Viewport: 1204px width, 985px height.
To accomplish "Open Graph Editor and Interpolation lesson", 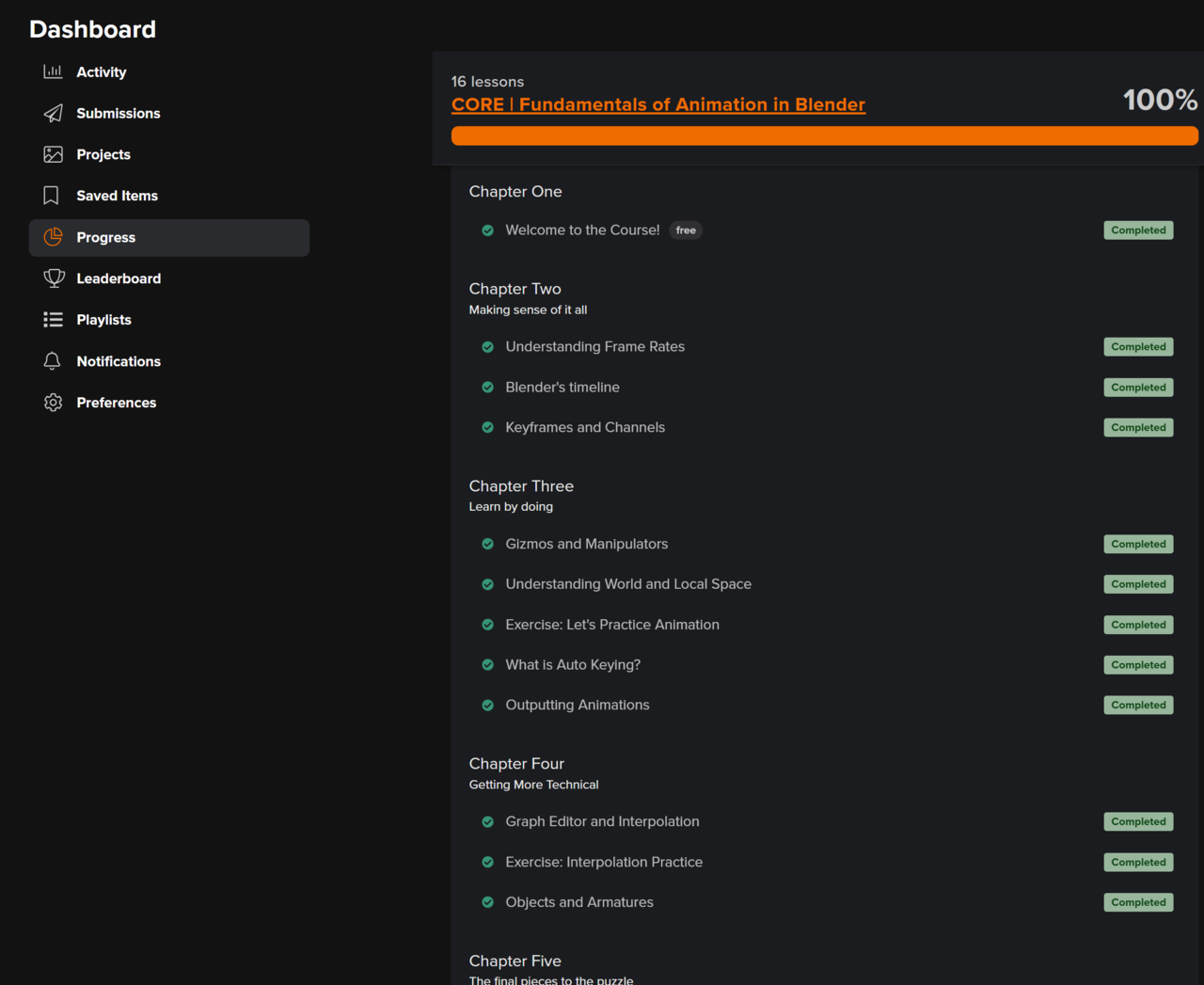I will coord(602,821).
